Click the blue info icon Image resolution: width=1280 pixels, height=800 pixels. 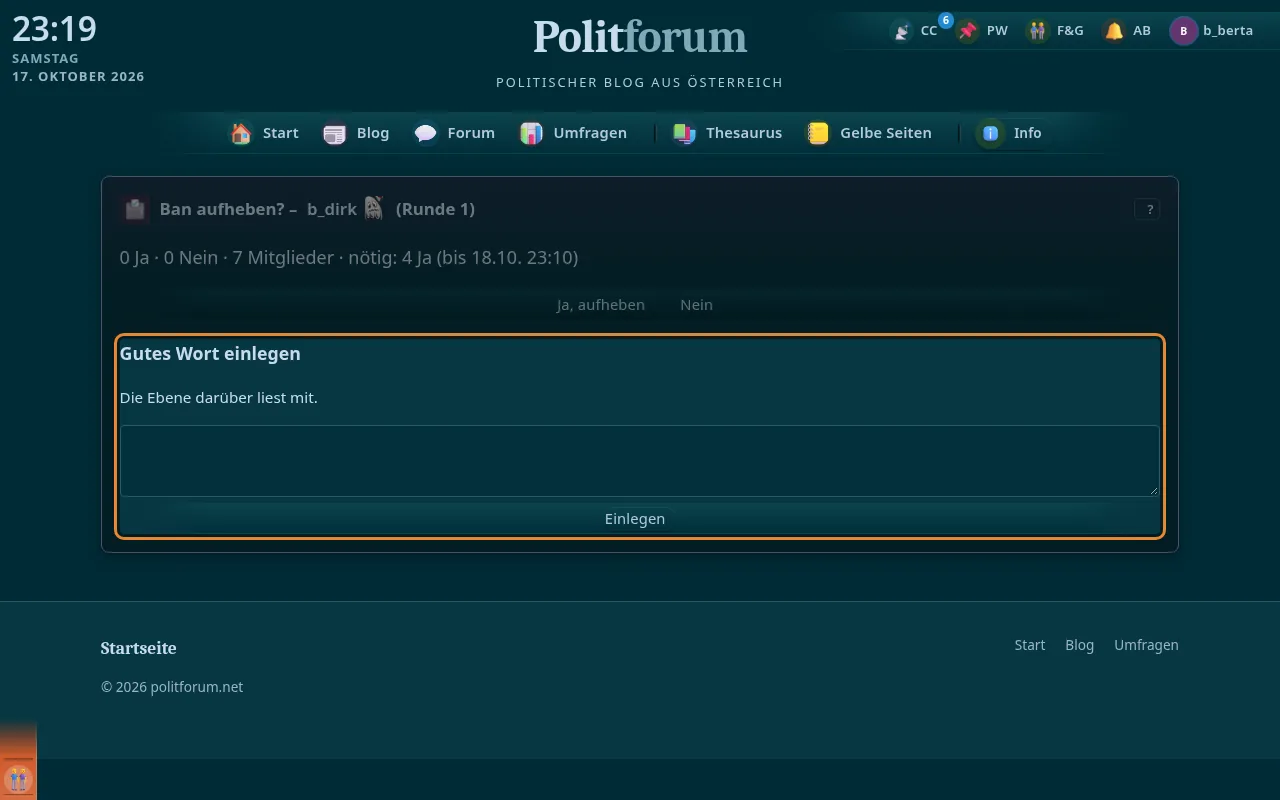991,133
